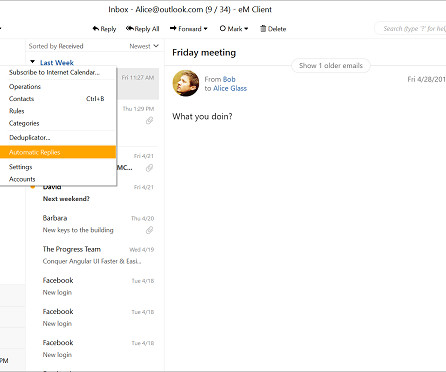Screen dimensions: 446x372
Task: Click the Reply button
Action: [x=104, y=29]
